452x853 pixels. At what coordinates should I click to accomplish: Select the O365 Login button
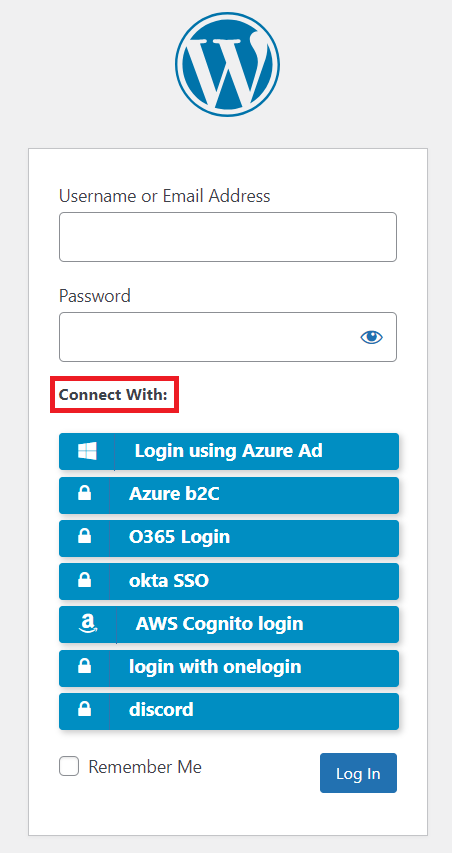[229, 537]
